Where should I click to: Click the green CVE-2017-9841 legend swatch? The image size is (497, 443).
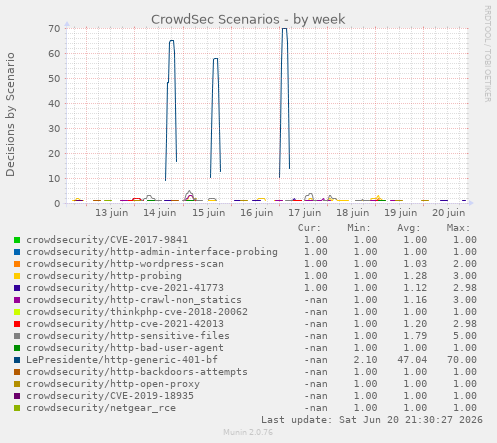tap(17, 240)
